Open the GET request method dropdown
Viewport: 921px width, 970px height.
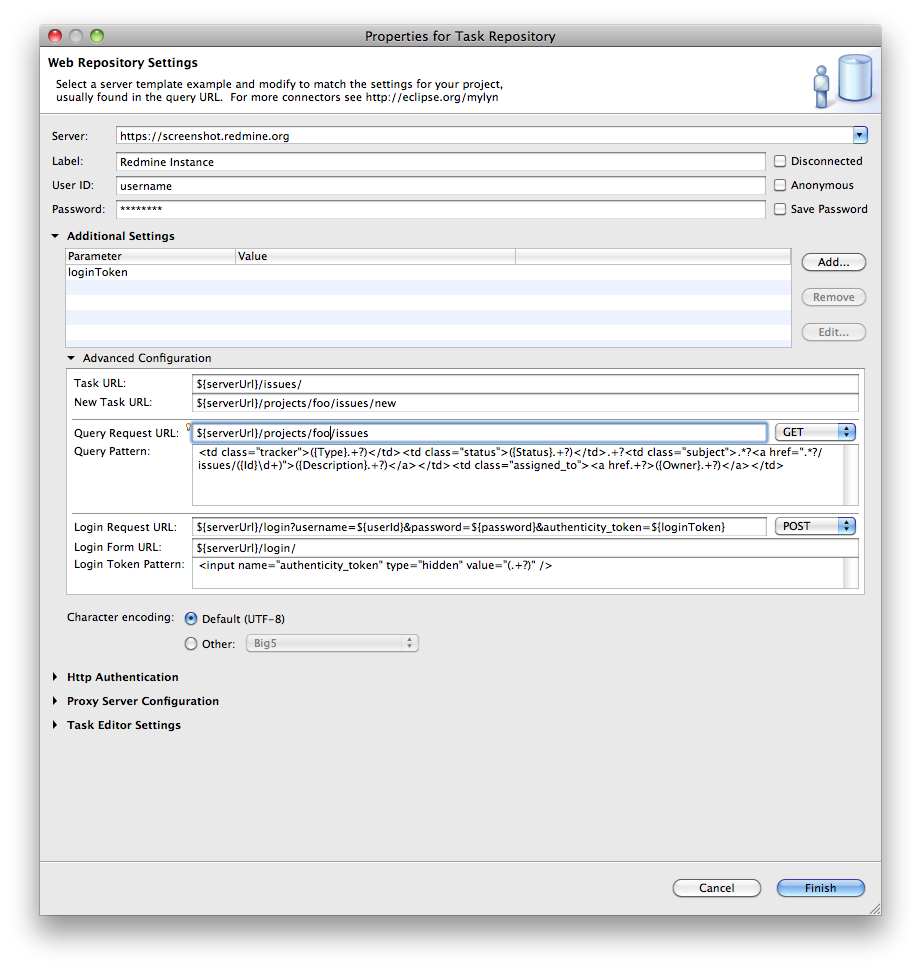815,432
